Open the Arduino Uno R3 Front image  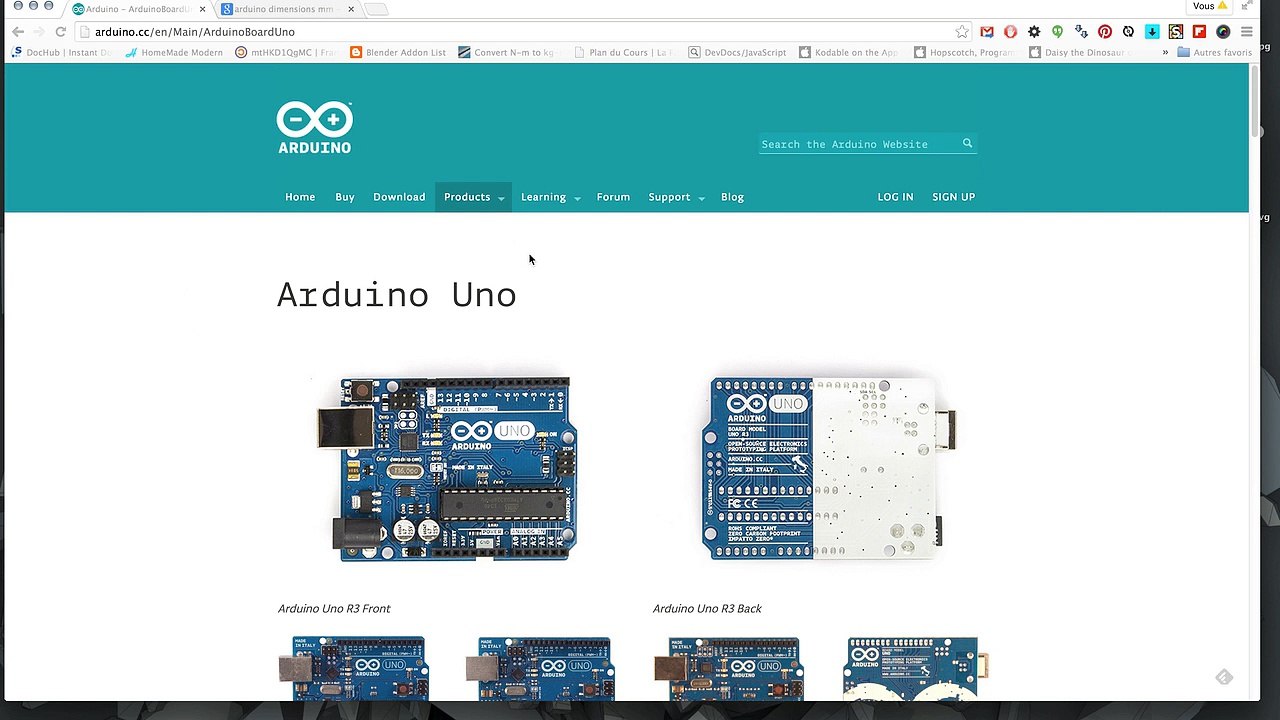(447, 469)
